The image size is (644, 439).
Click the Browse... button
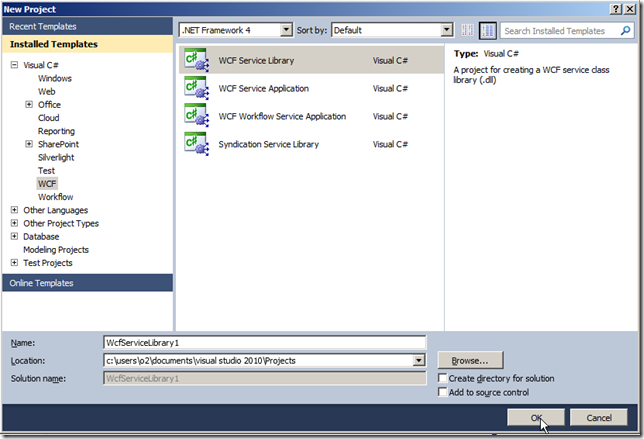[470, 361]
